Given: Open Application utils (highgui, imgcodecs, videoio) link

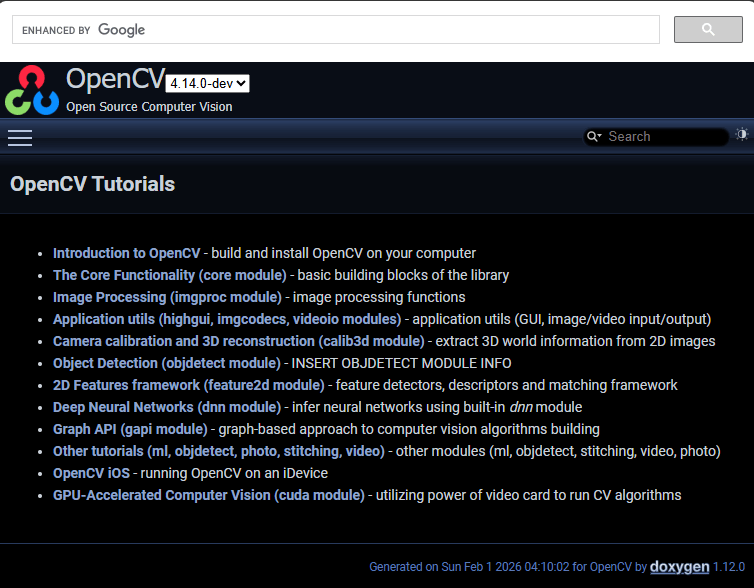Looking at the screenshot, I should point(227,319).
